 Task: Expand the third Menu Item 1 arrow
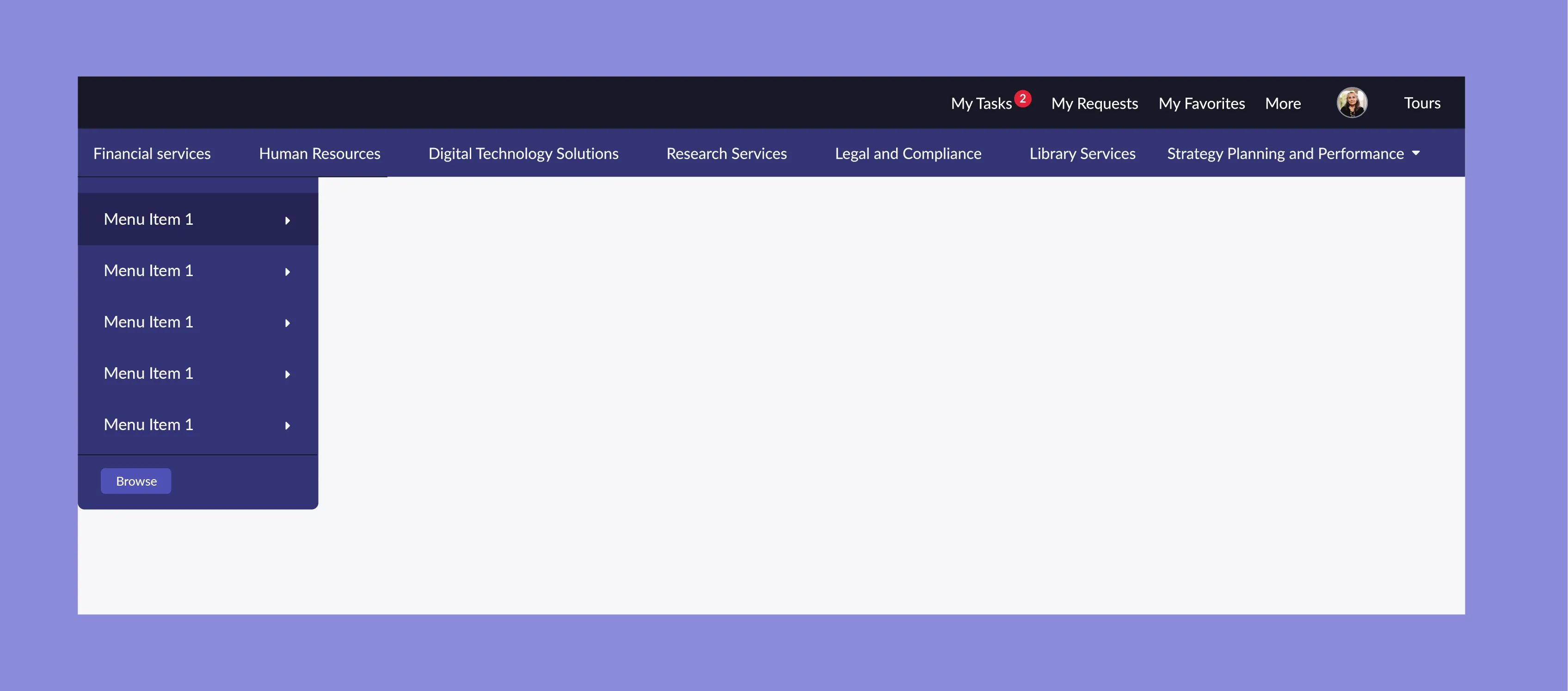(x=287, y=323)
